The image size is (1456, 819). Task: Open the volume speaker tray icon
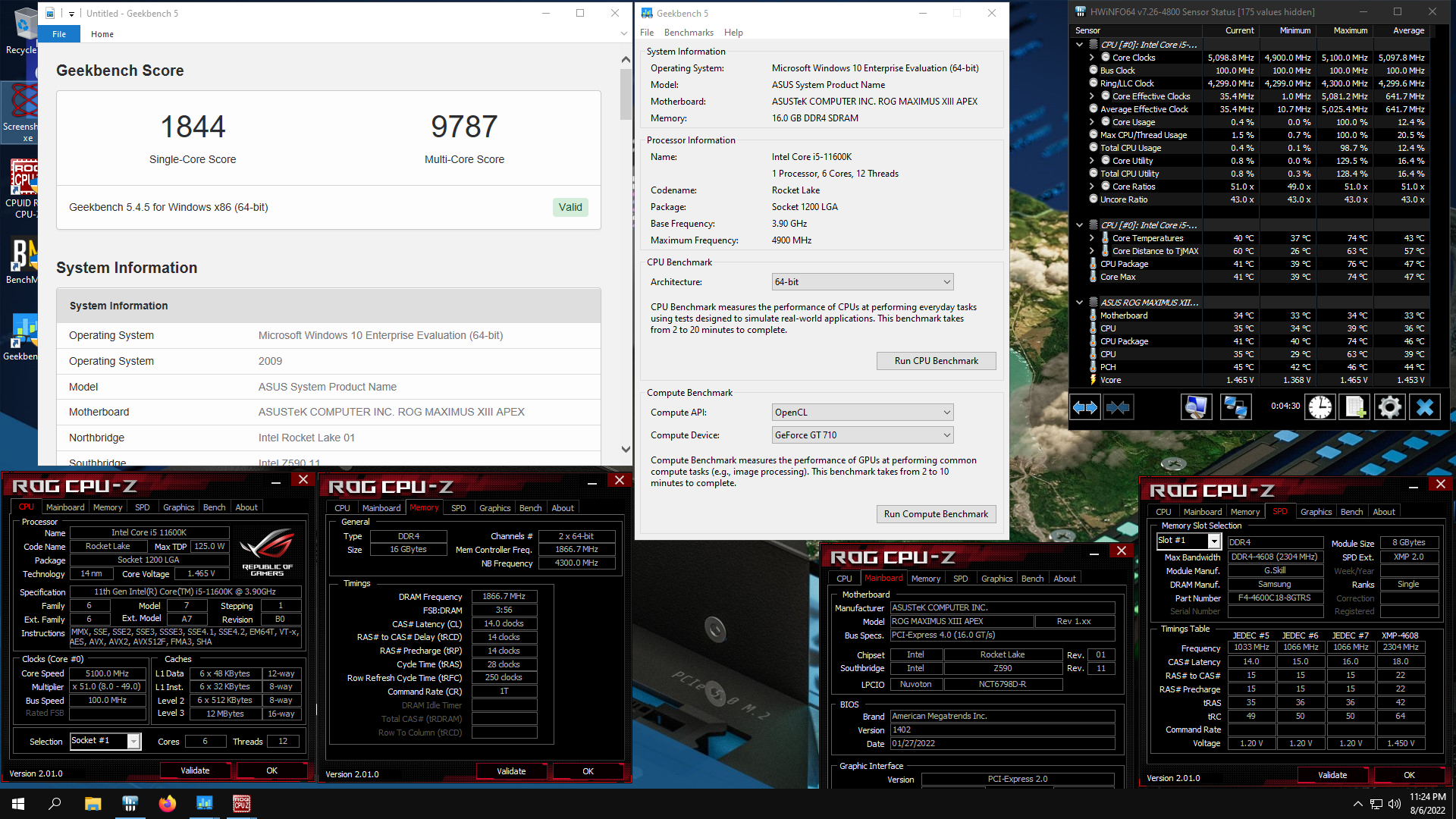click(1394, 804)
